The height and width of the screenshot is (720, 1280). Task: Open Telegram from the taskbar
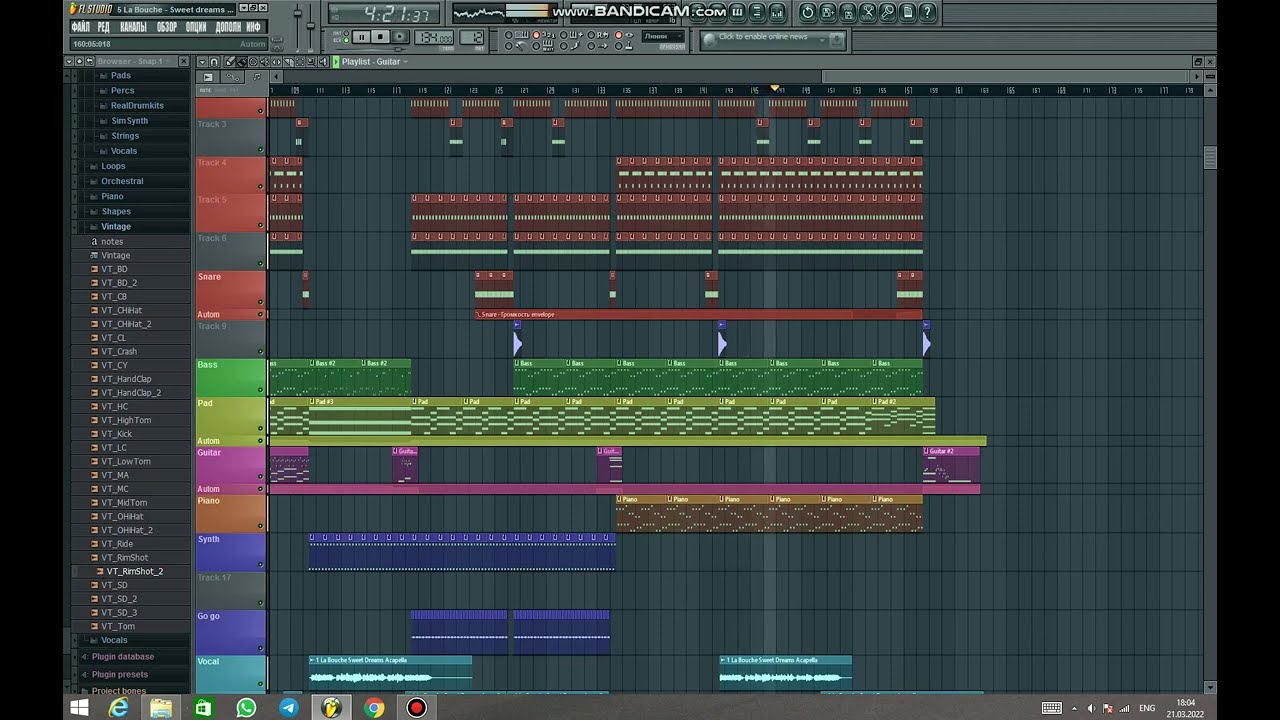[x=289, y=708]
